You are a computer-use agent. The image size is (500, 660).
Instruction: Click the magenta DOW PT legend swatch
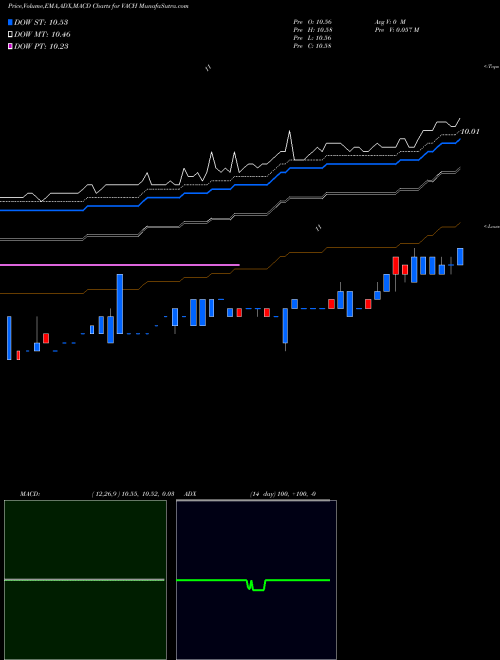[x=10, y=47]
